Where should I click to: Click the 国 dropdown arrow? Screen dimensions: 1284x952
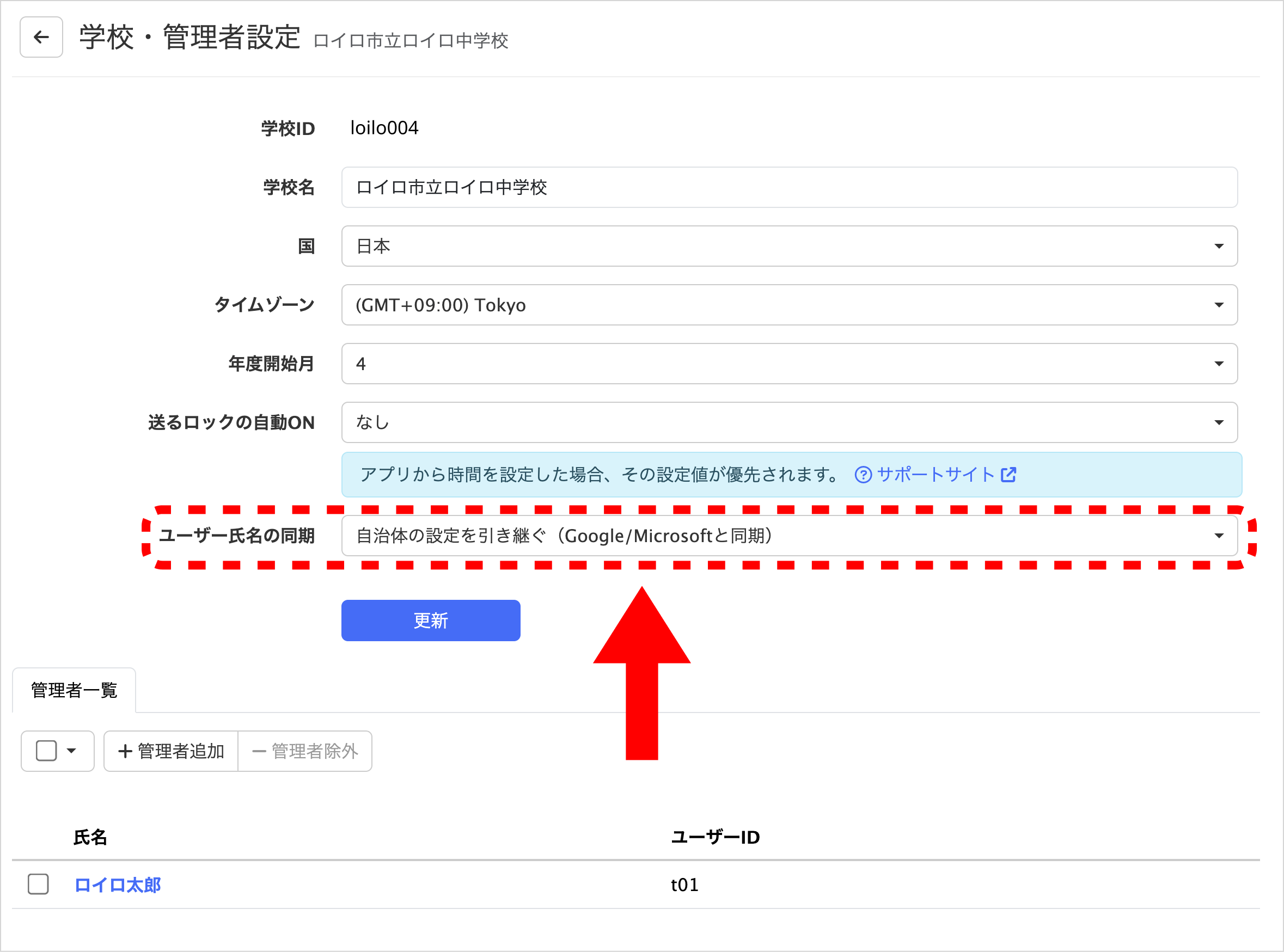[x=1218, y=247]
